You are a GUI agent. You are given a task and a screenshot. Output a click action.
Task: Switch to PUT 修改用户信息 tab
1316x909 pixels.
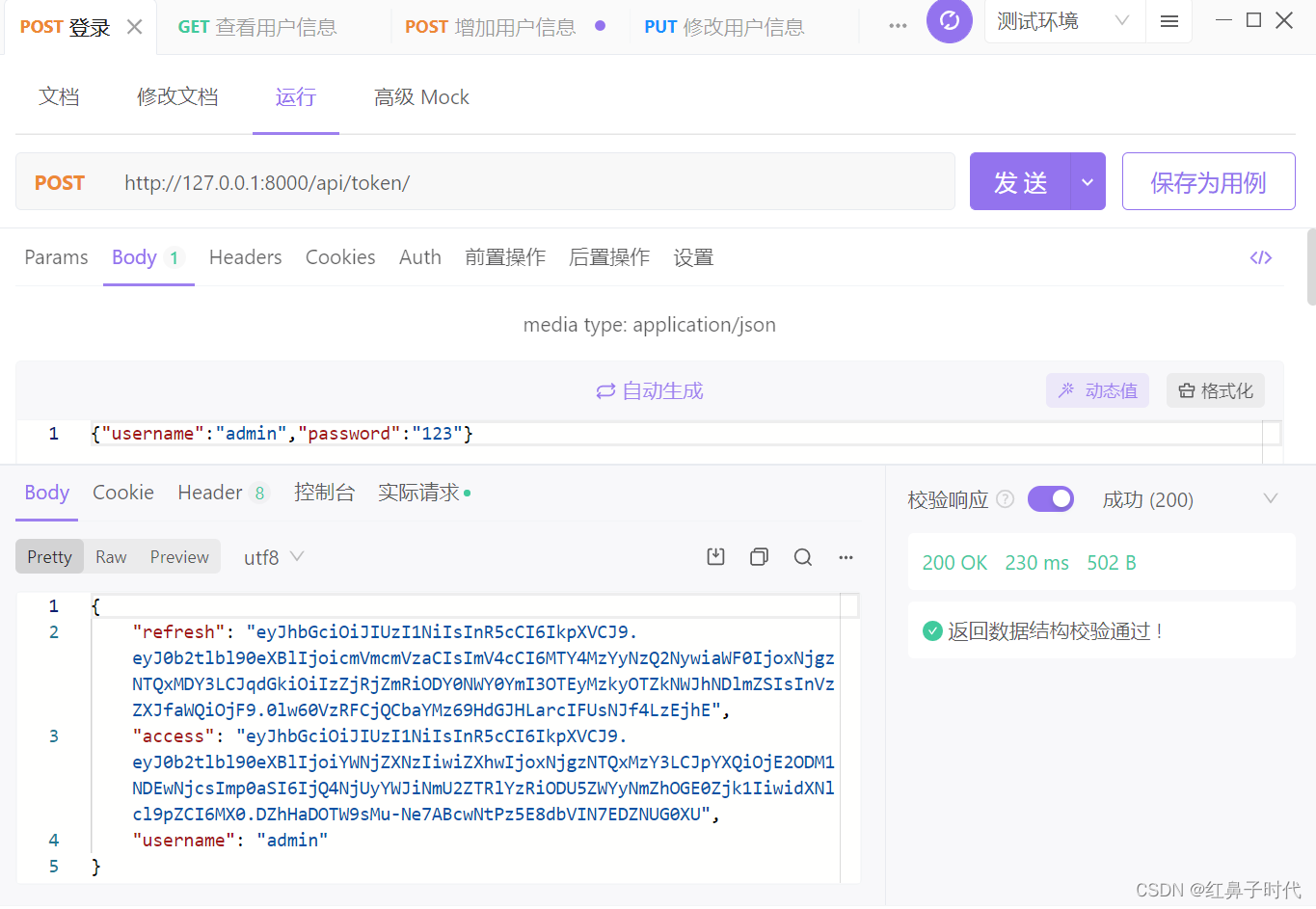pos(724,27)
